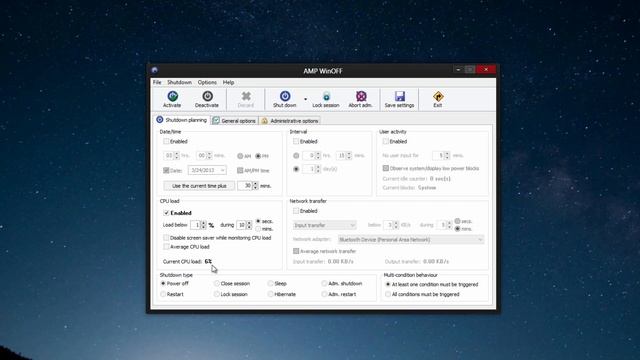Select the PM radio button
Screen dimensions: 640x360
(x=258, y=156)
